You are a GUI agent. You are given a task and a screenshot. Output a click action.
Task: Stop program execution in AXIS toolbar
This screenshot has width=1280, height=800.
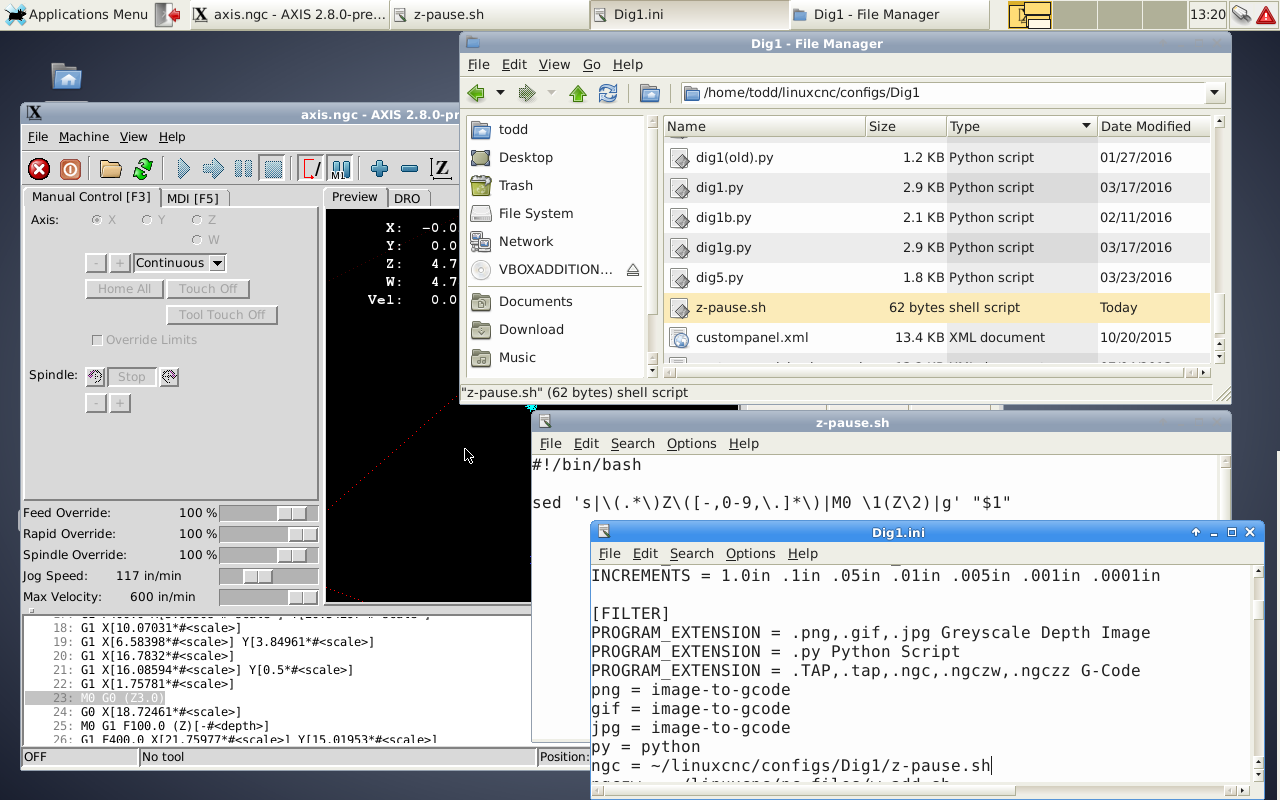pyautogui.click(x=272, y=169)
